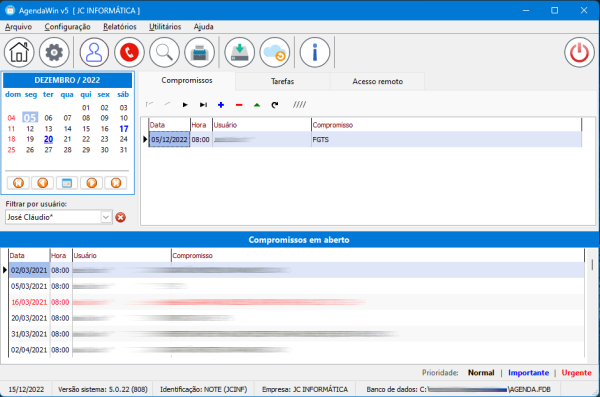
Task: Select day 17 in the calendar
Action: pyautogui.click(x=124, y=129)
